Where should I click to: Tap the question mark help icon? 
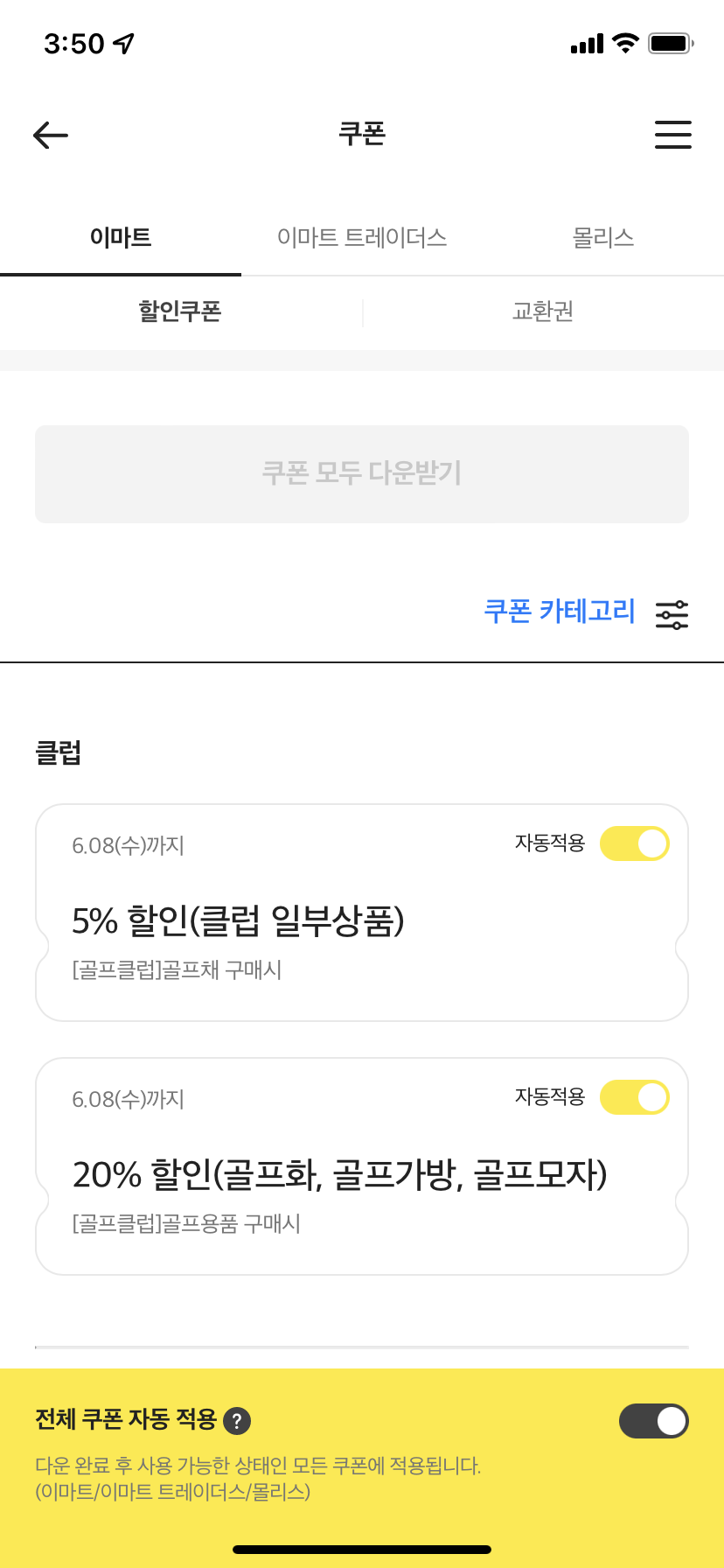pos(237,1421)
